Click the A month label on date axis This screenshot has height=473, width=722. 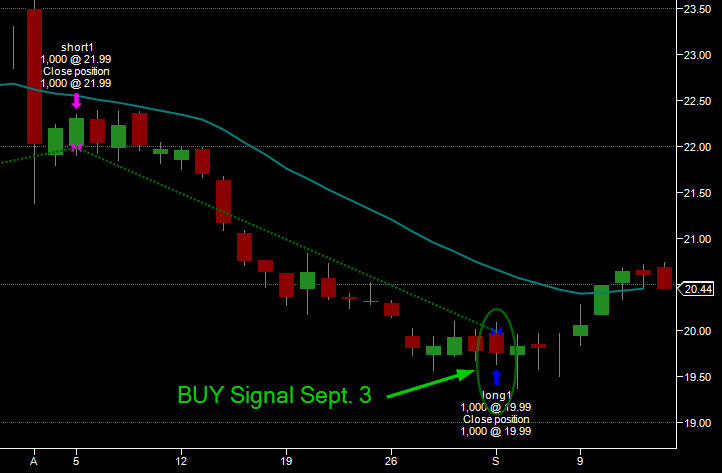pos(34,461)
